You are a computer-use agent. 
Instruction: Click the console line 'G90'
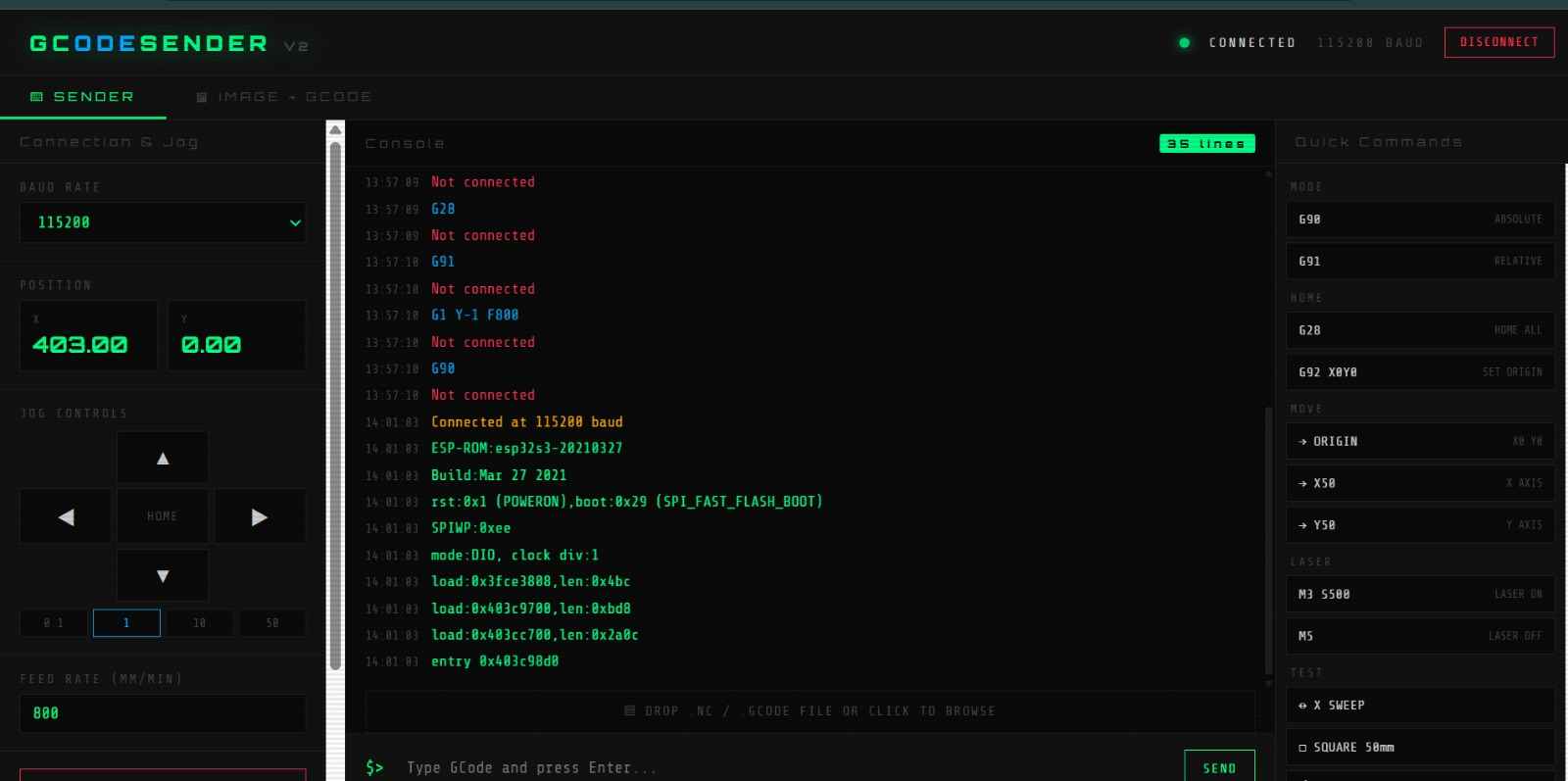(443, 368)
